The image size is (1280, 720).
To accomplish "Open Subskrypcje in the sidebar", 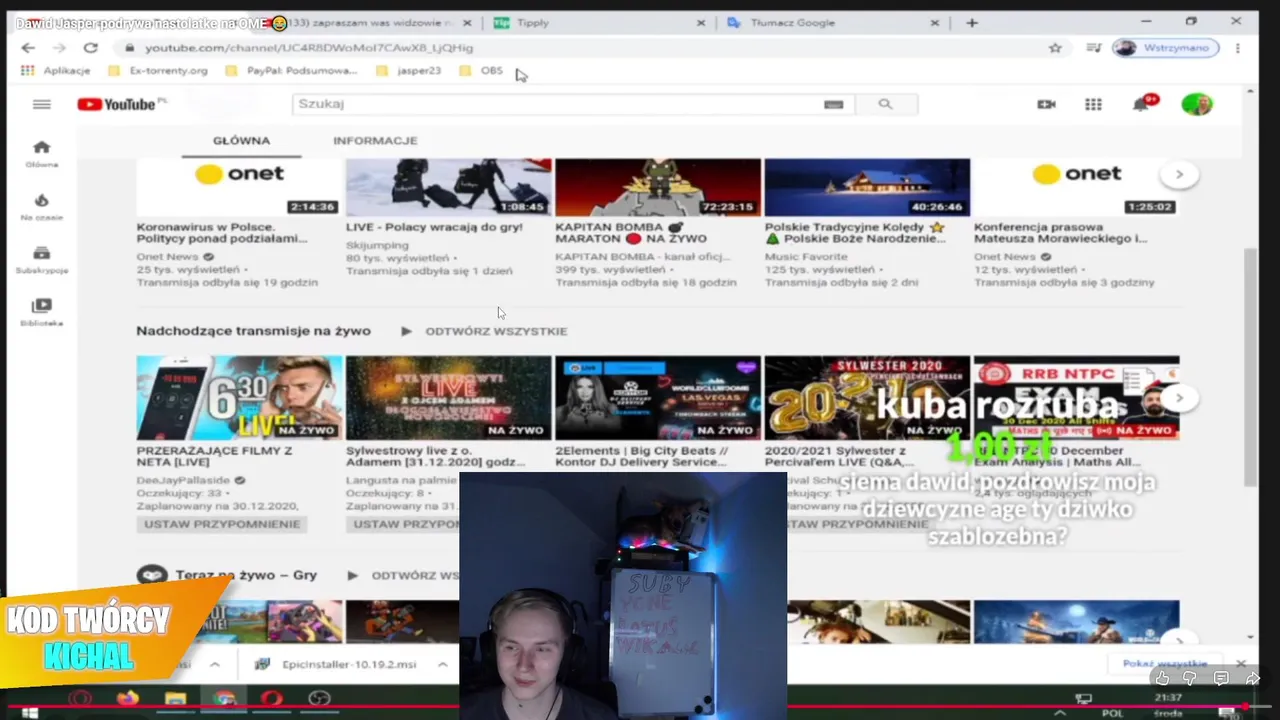I will pos(41,260).
